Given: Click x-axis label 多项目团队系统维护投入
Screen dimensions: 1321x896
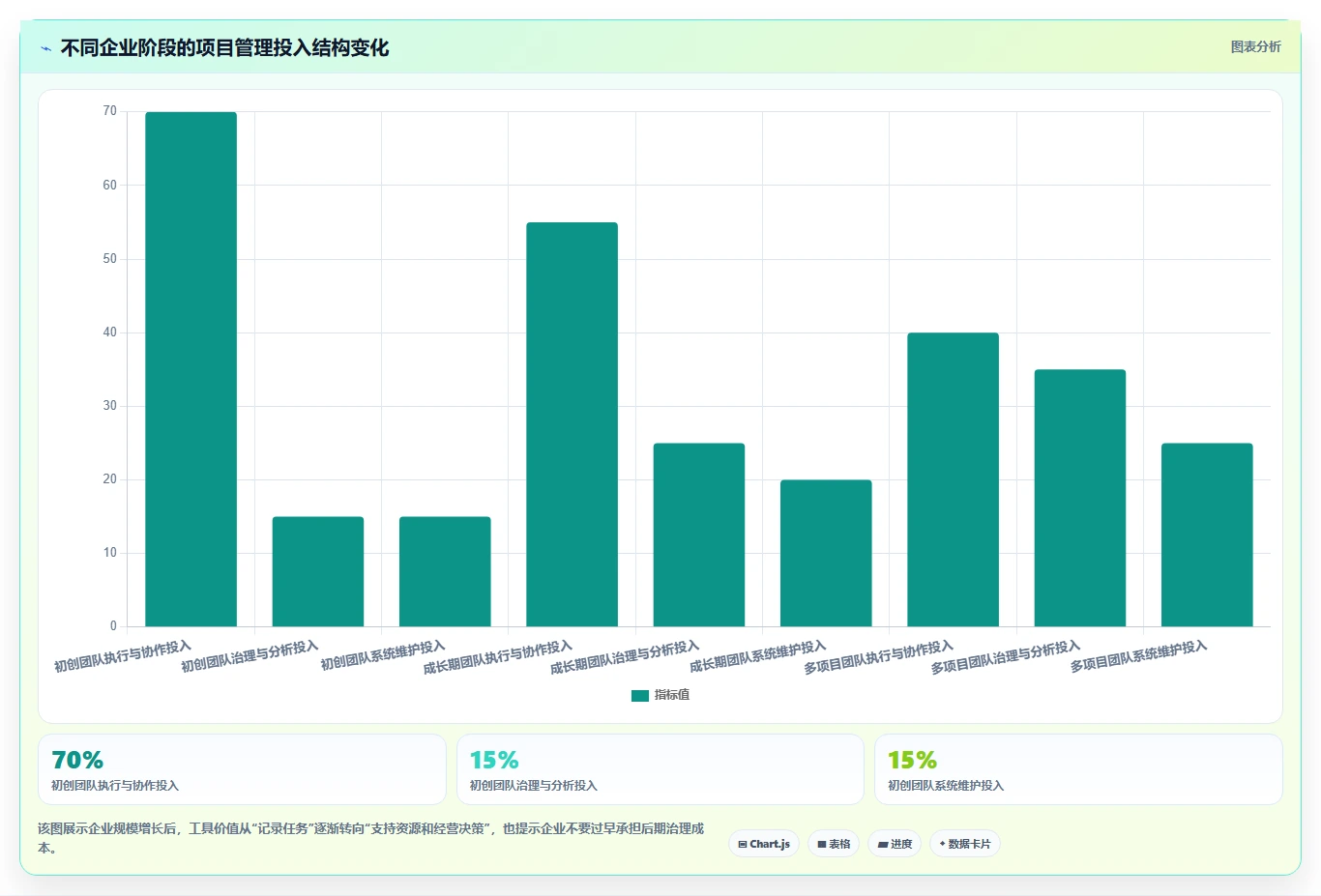Looking at the screenshot, I should coord(1139,656).
